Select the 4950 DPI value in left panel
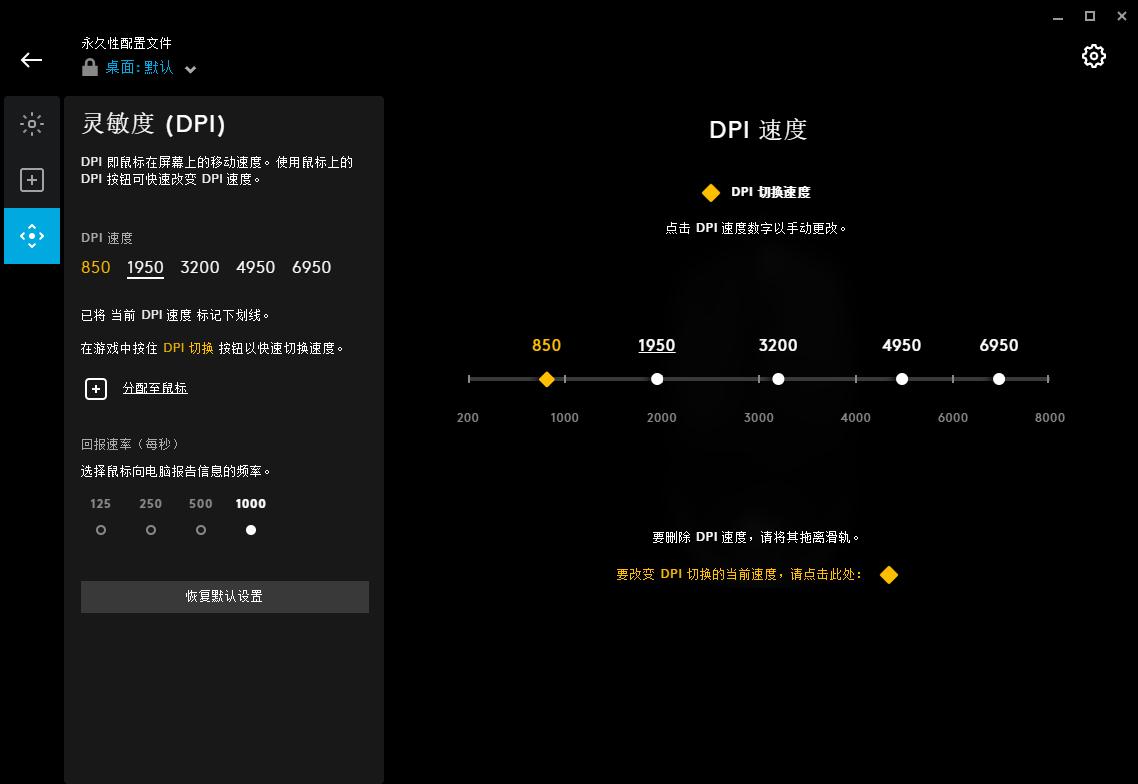 click(255, 267)
